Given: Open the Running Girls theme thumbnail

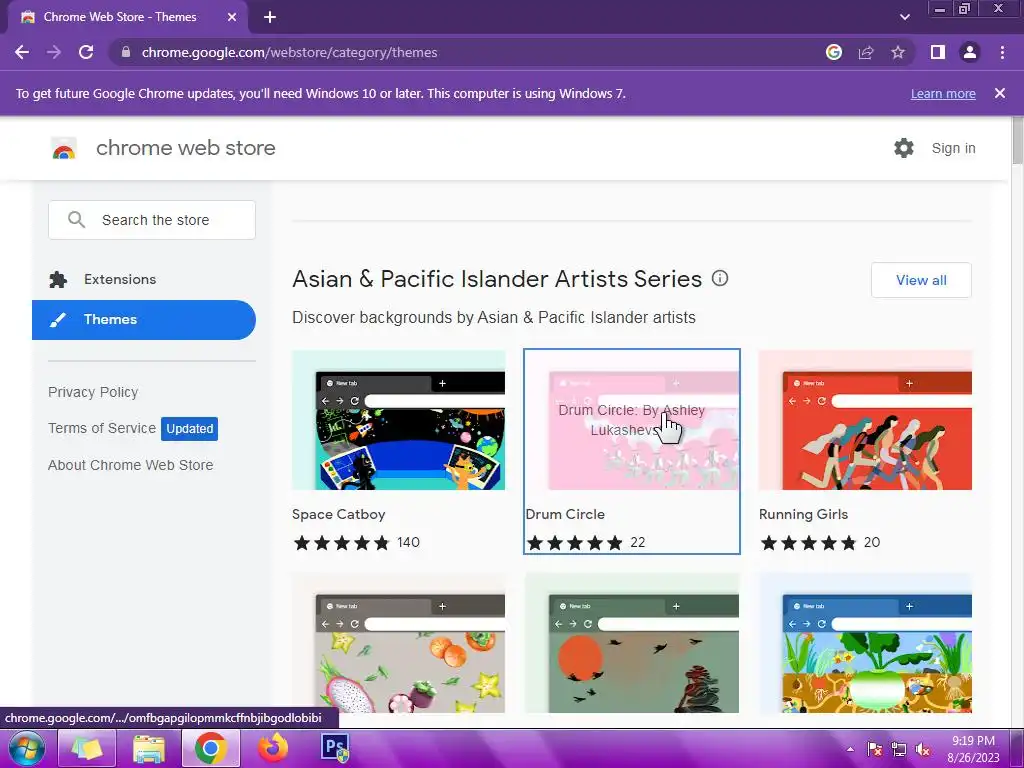Looking at the screenshot, I should point(865,420).
